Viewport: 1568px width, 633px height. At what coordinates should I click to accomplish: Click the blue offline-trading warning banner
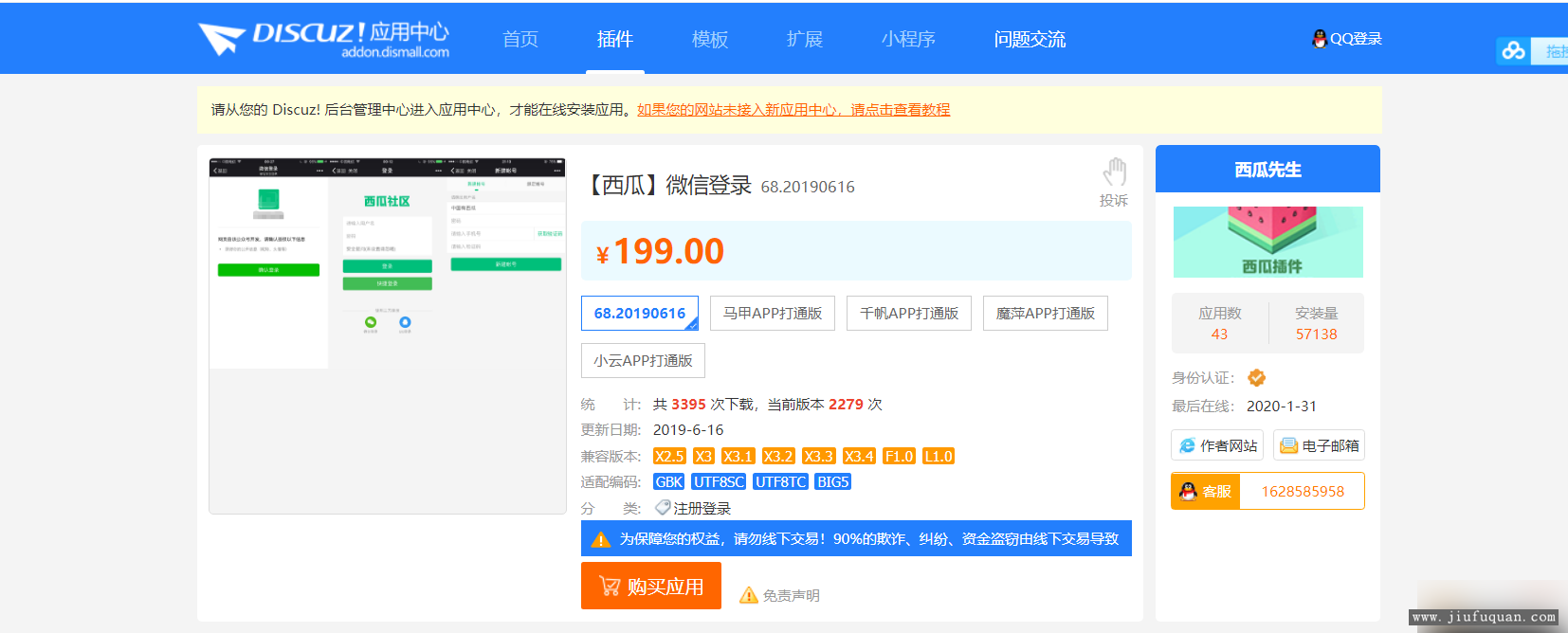pyautogui.click(x=856, y=538)
